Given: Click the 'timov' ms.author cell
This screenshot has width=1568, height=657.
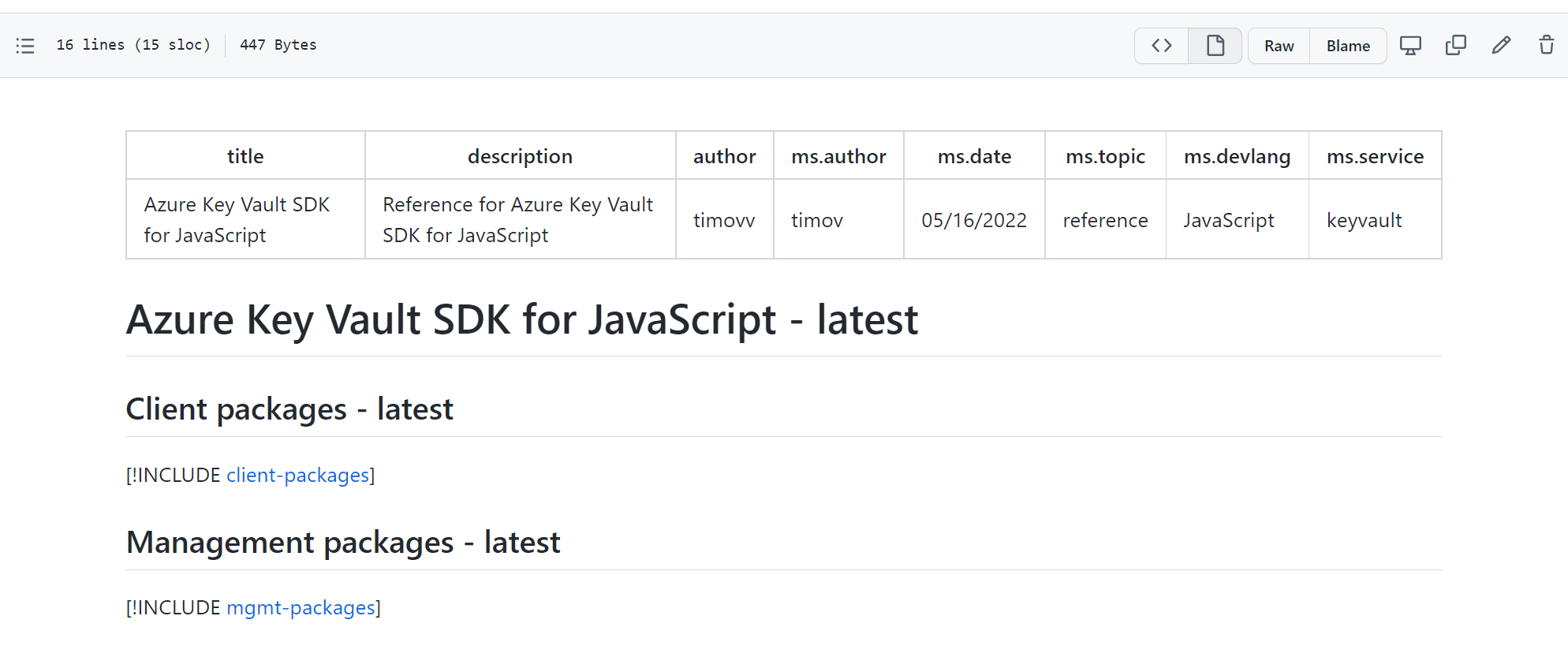Looking at the screenshot, I should [838, 220].
